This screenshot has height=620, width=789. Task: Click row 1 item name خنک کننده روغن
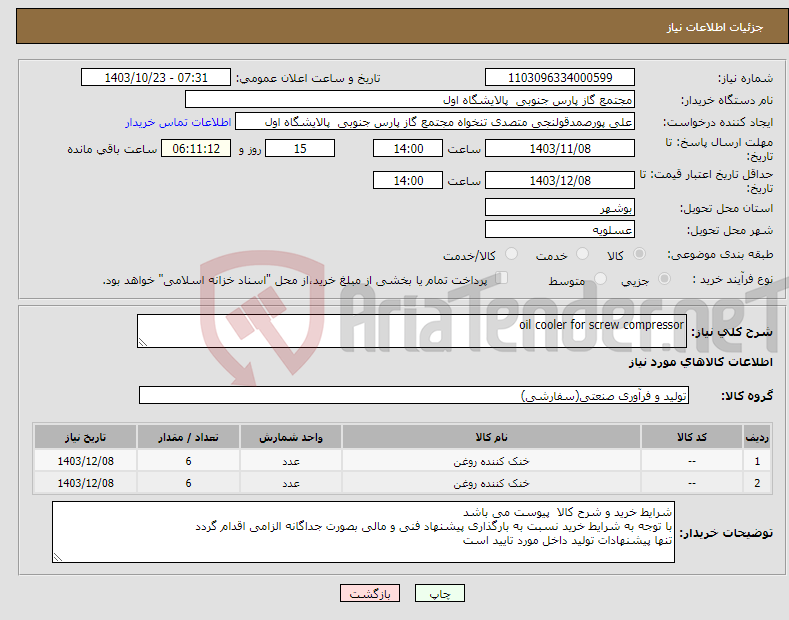point(491,461)
